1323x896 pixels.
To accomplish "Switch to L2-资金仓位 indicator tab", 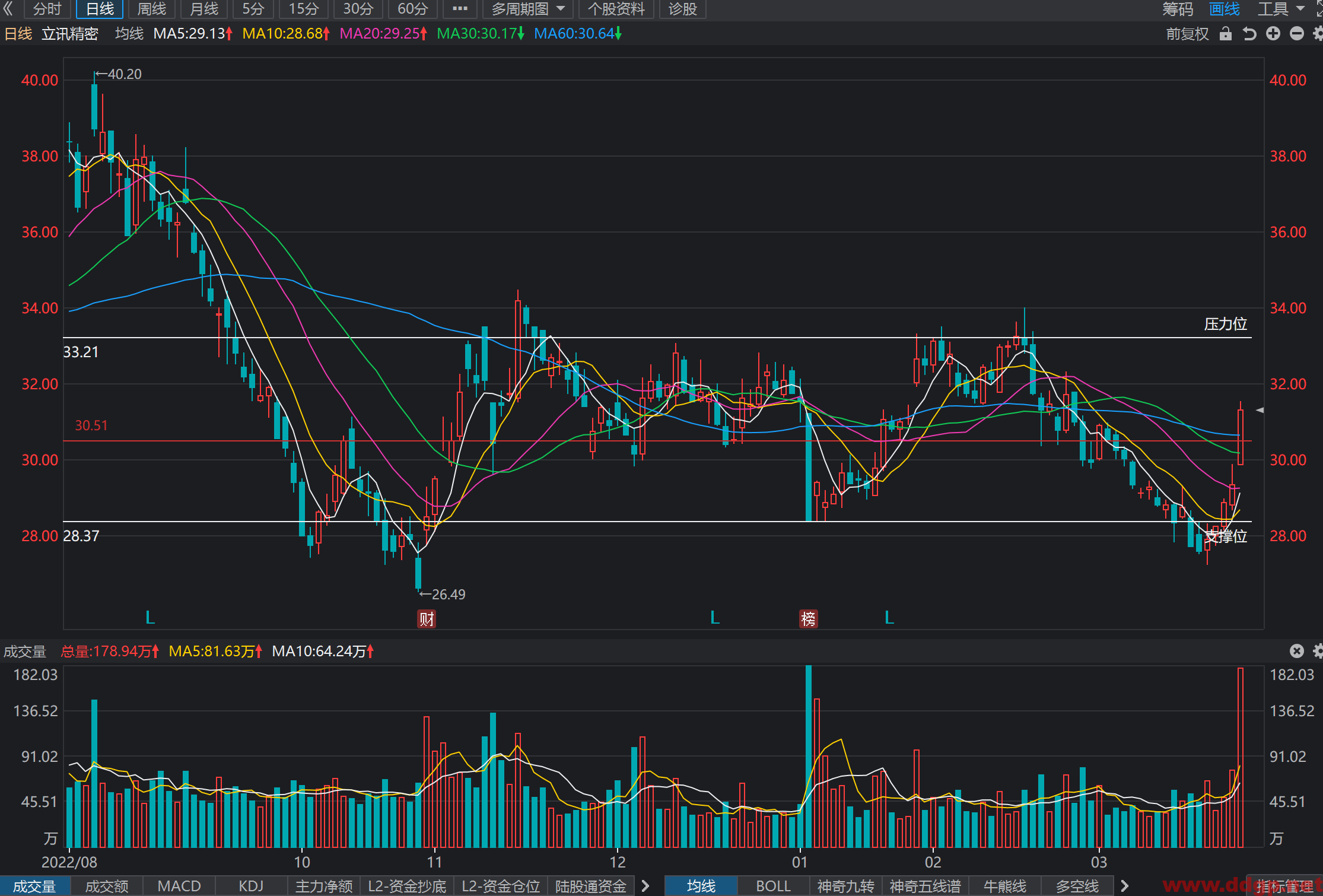I will (x=501, y=886).
